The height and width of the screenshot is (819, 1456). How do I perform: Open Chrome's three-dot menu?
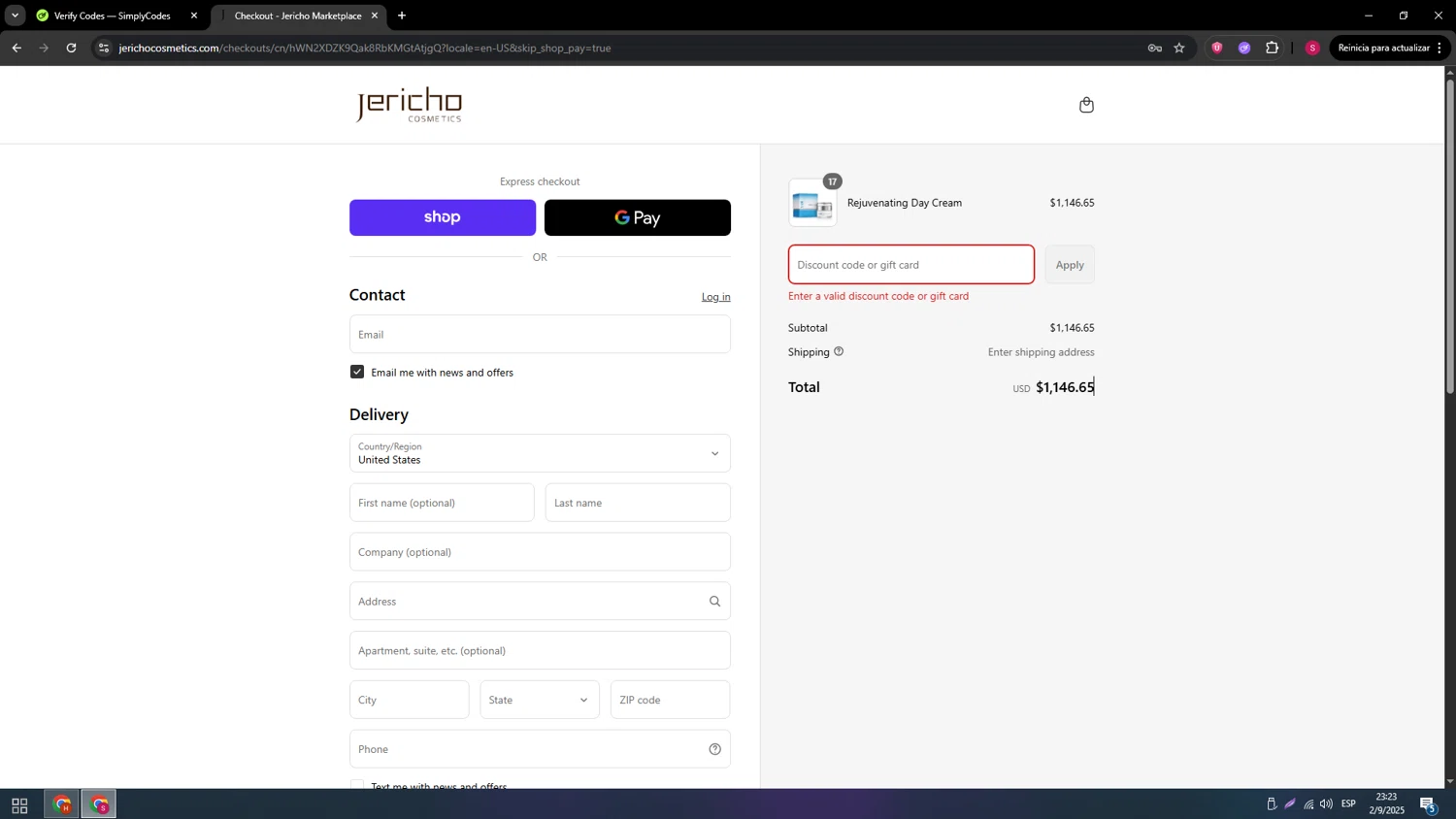coord(1439,48)
